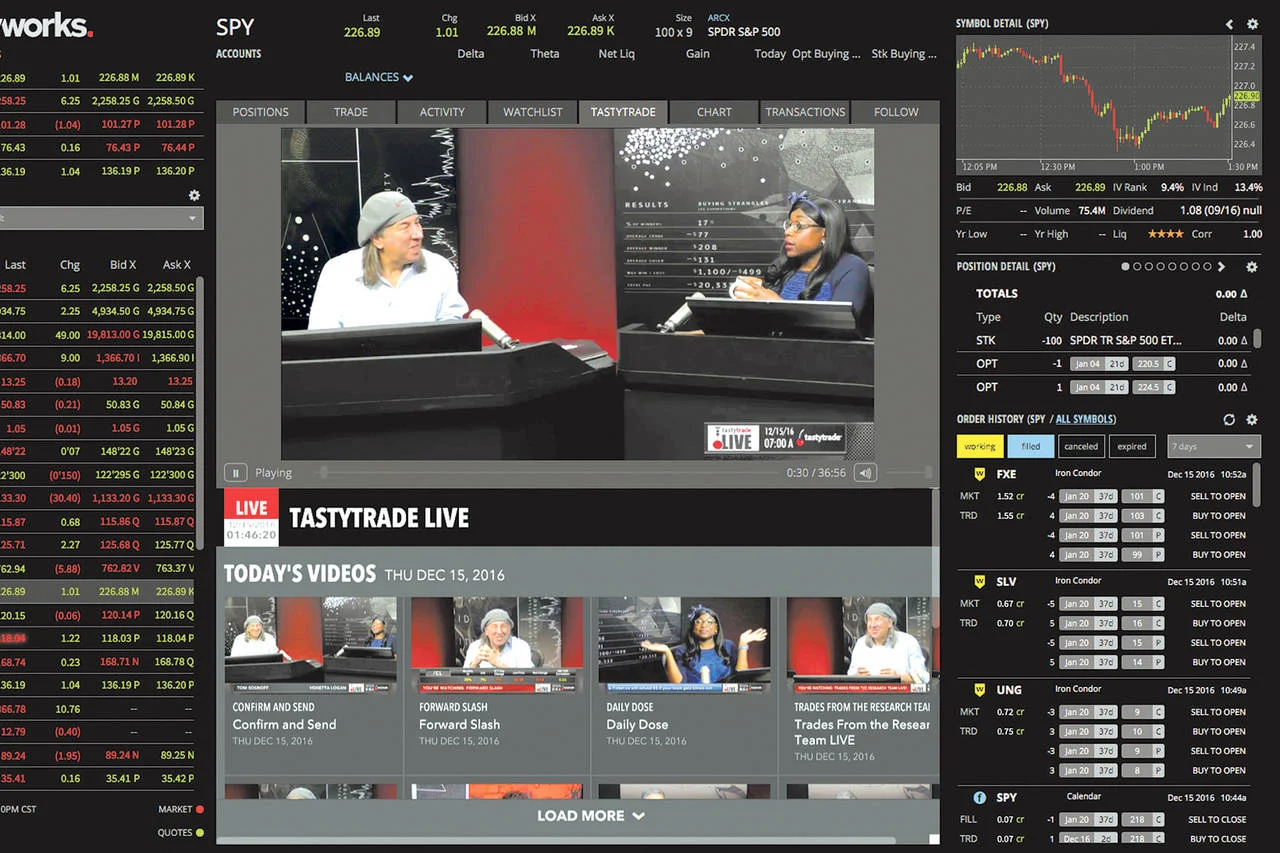This screenshot has height=853, width=1280.
Task: Open the ACTIVITY tab
Action: pyautogui.click(x=442, y=112)
